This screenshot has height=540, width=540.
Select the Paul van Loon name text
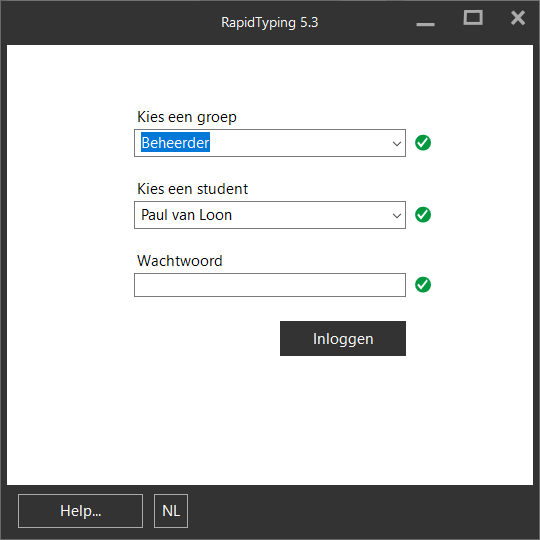pos(186,215)
